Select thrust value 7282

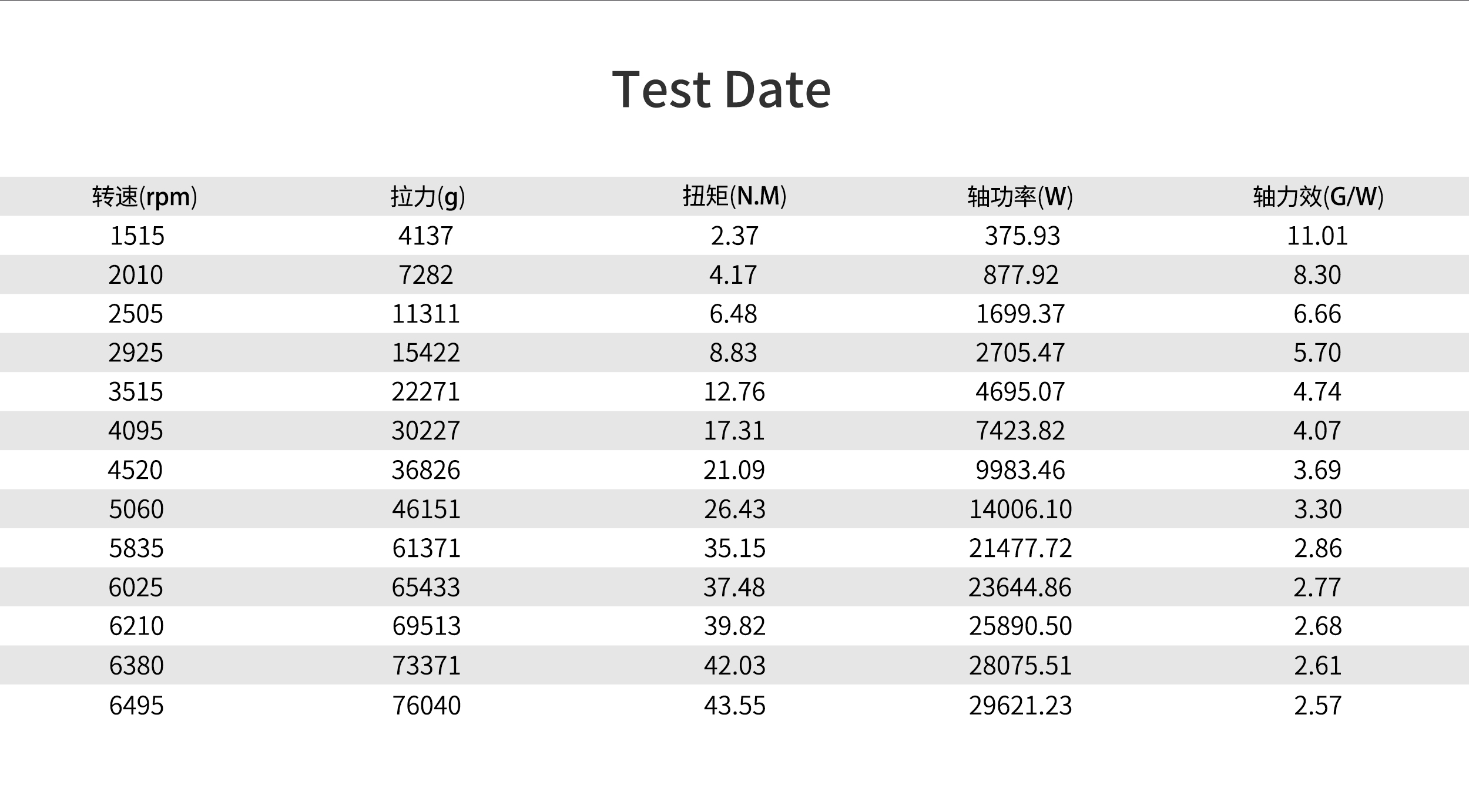click(x=426, y=275)
